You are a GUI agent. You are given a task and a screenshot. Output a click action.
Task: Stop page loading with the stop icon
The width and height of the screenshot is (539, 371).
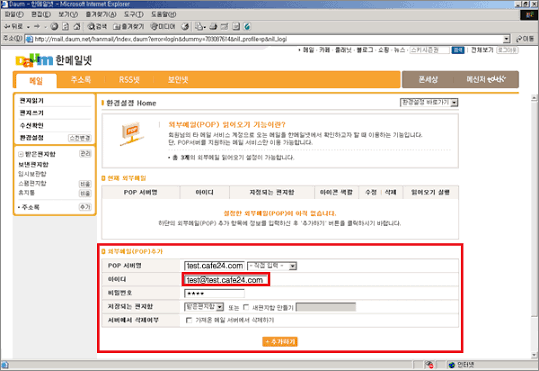(54, 26)
